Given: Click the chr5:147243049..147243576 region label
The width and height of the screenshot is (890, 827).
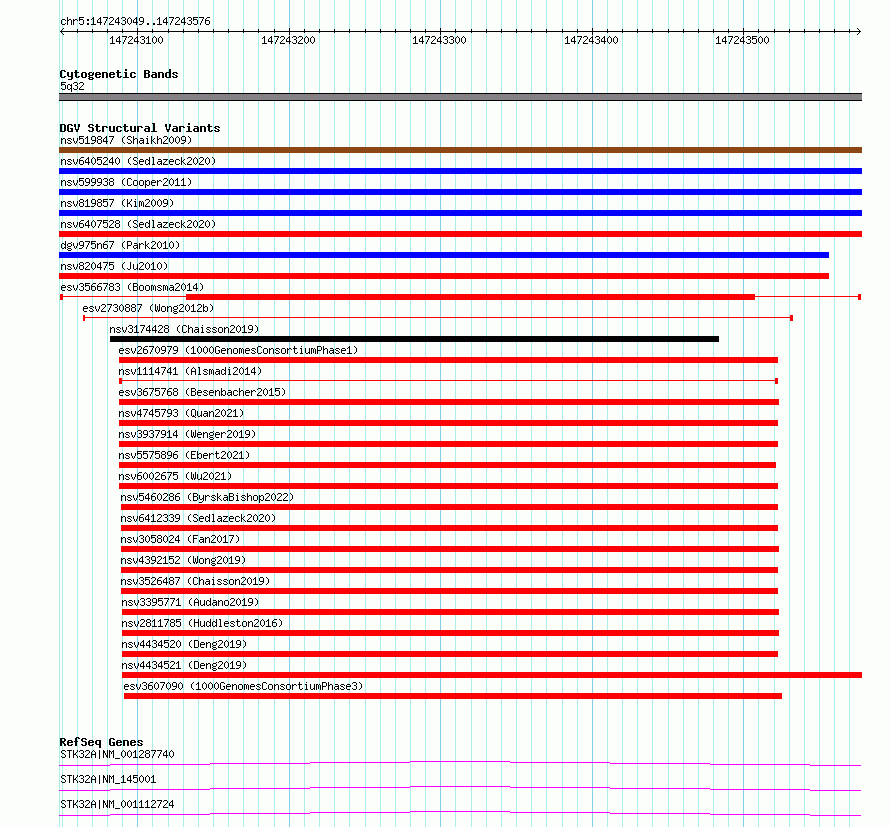Looking at the screenshot, I should coord(135,22).
